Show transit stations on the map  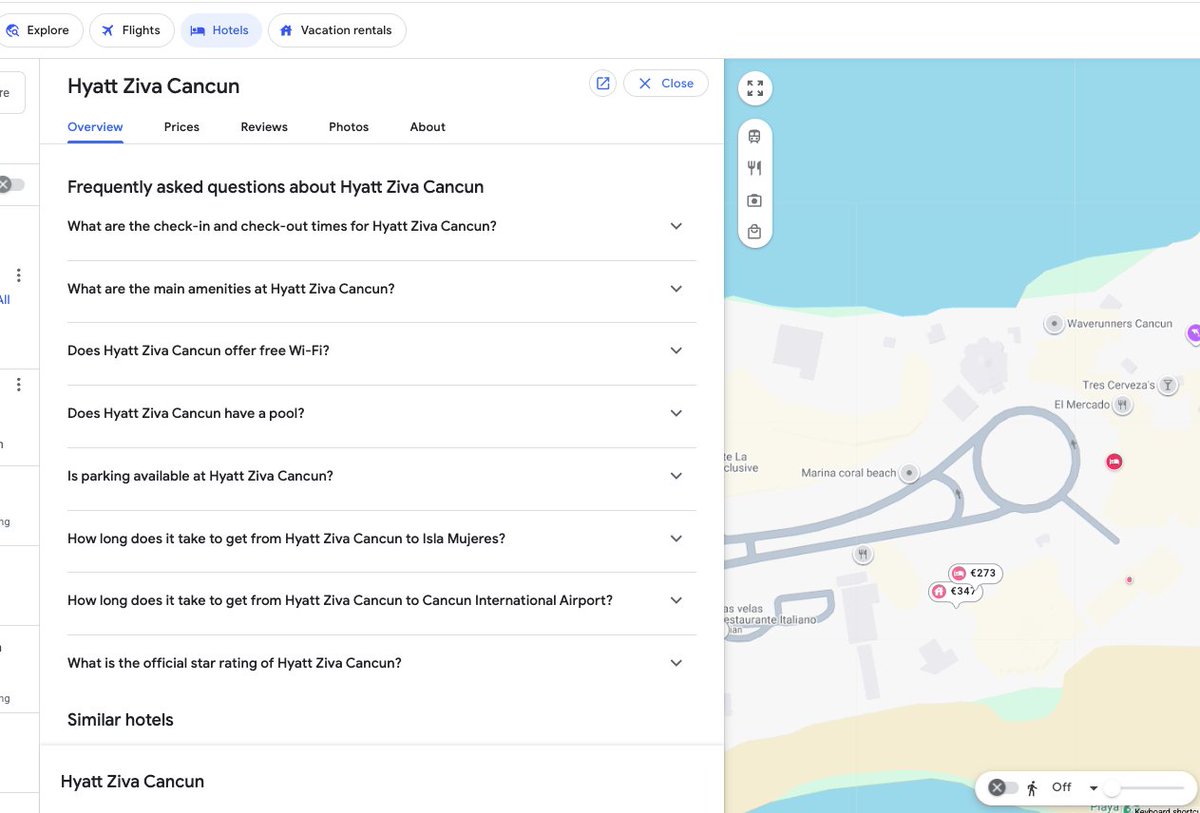click(754, 137)
